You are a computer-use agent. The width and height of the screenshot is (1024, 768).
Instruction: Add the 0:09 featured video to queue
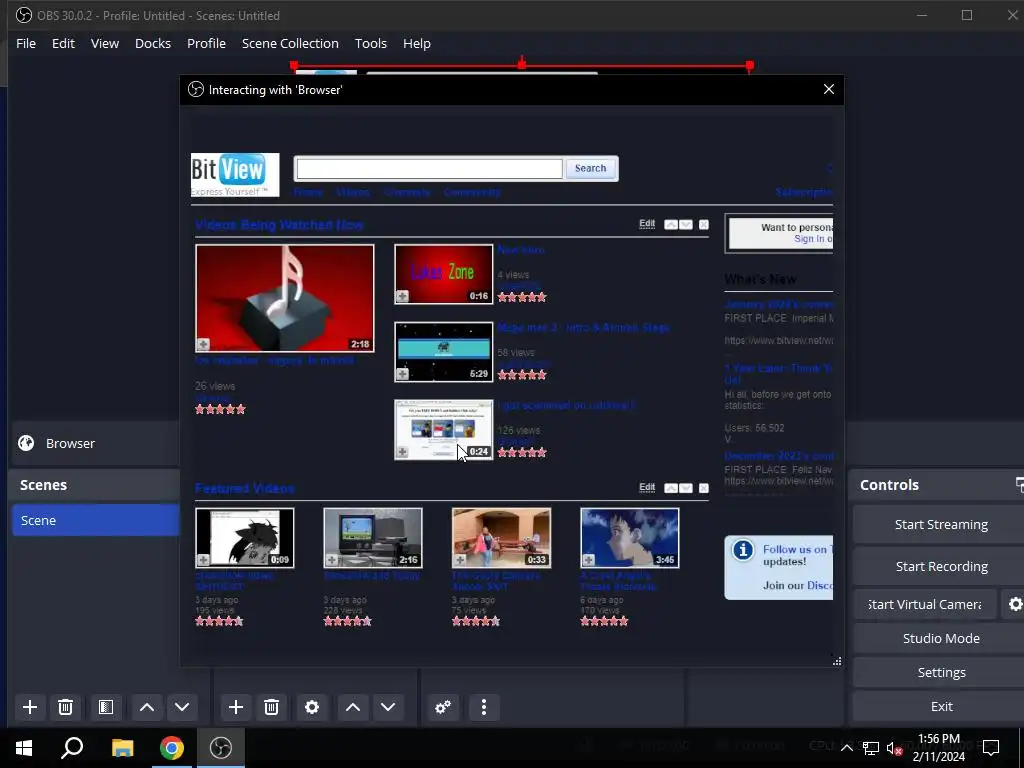(203, 560)
